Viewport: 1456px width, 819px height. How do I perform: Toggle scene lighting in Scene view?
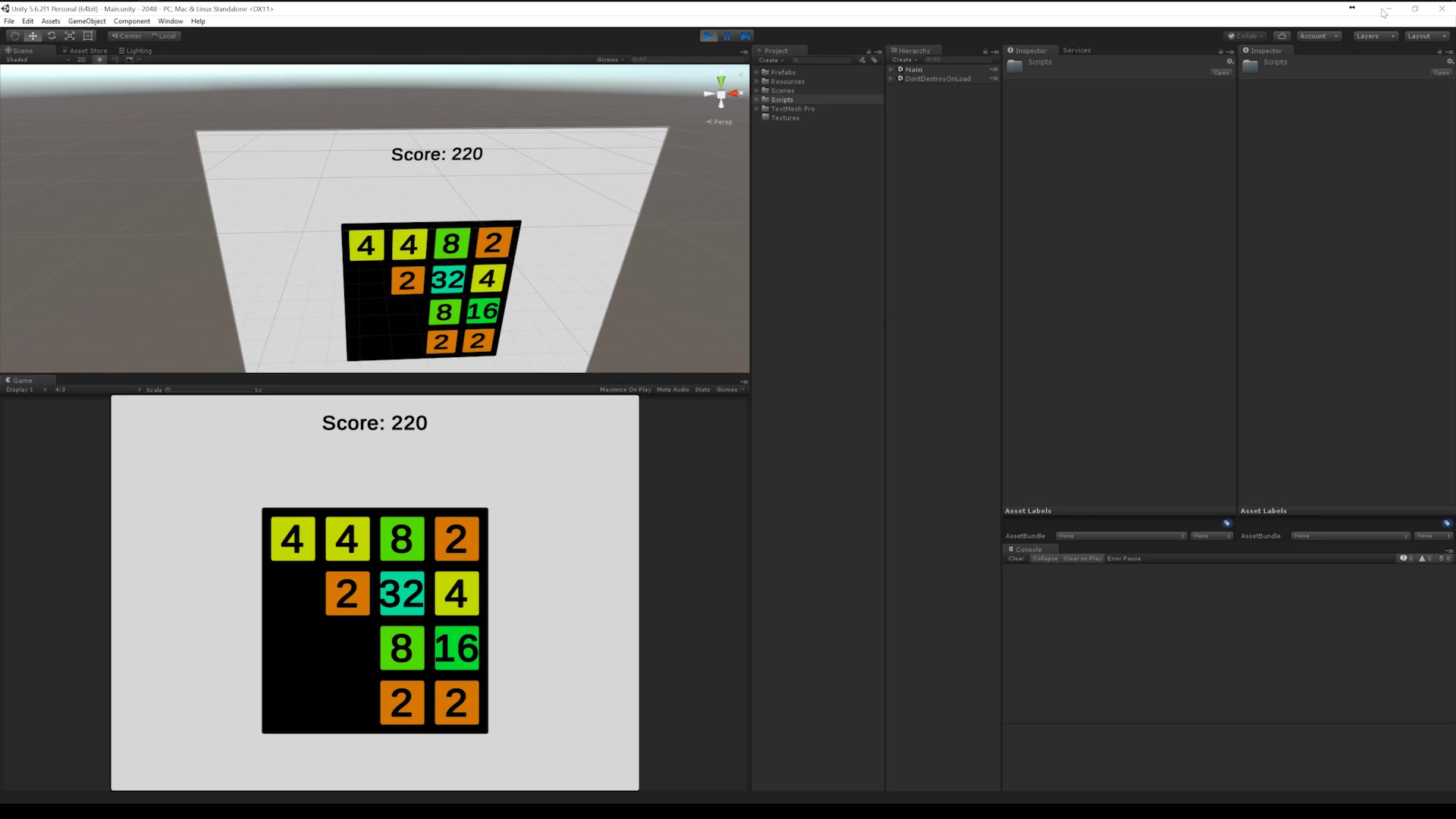tap(100, 59)
